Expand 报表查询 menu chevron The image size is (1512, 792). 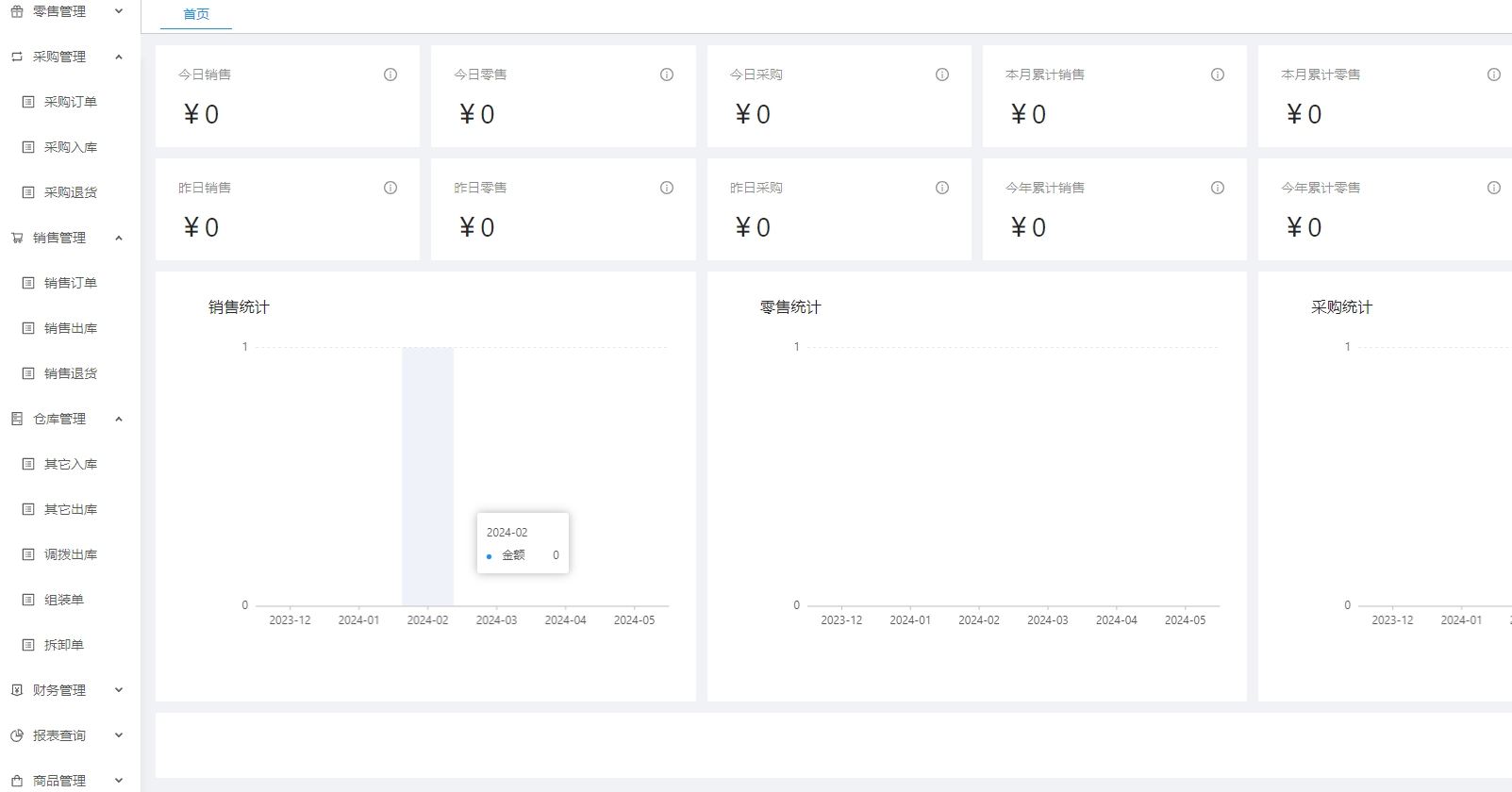click(119, 735)
